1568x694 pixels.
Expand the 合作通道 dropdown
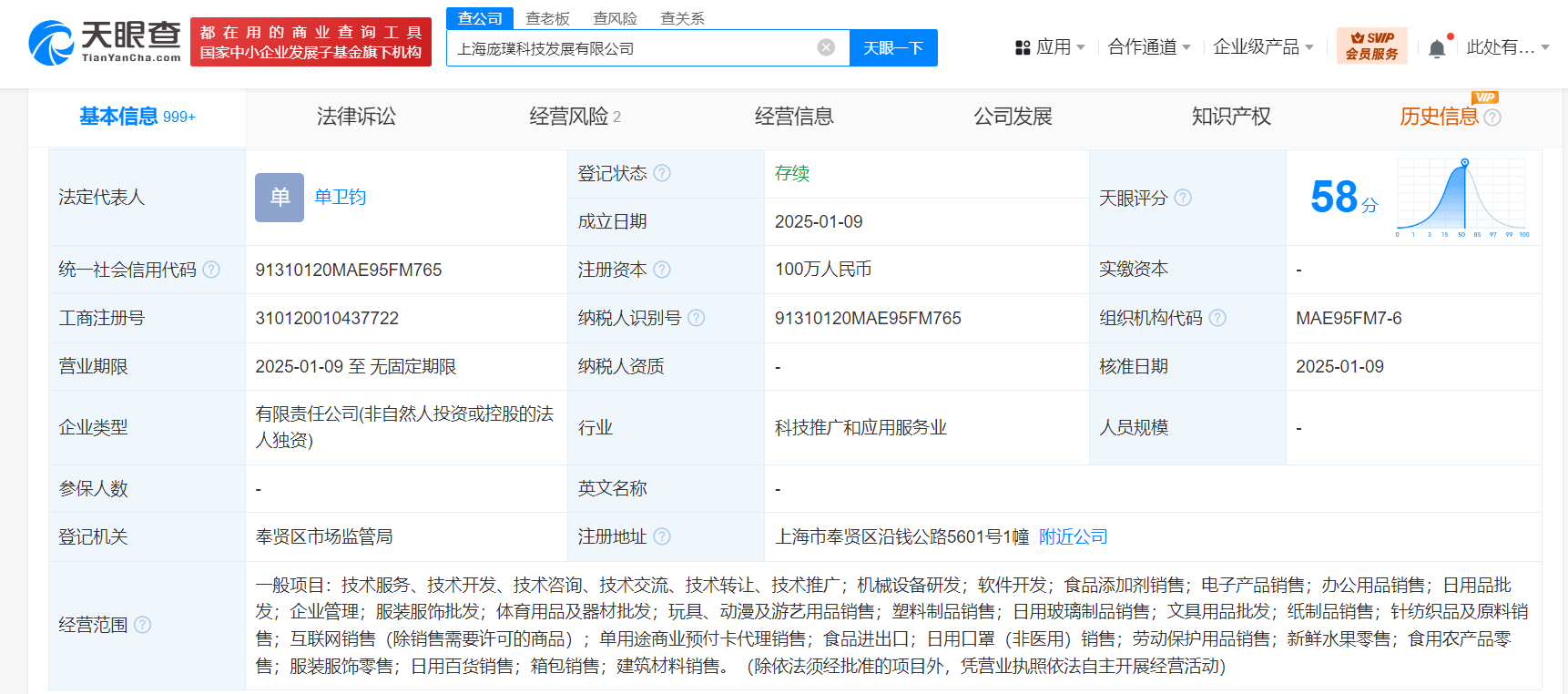tap(1148, 47)
